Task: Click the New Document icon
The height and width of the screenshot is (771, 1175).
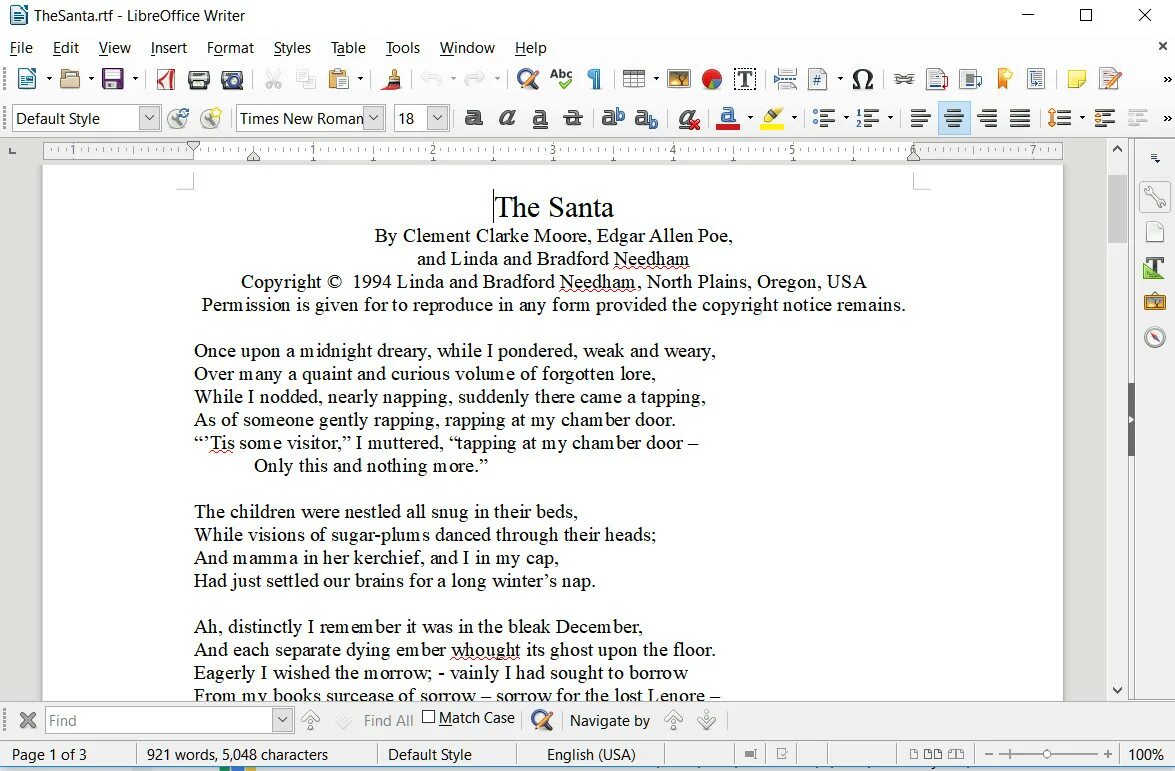Action: pyautogui.click(x=27, y=79)
